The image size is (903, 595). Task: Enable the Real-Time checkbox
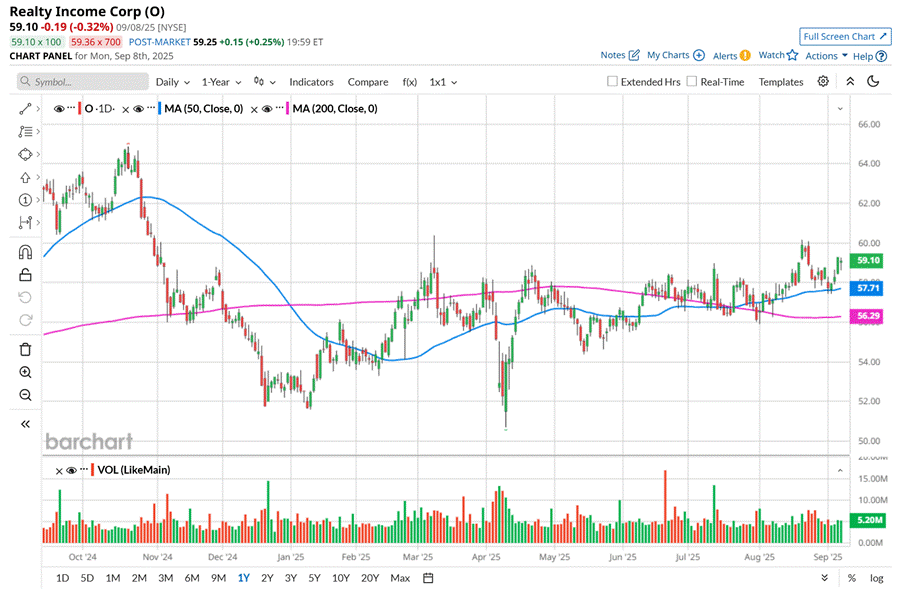[x=692, y=81]
